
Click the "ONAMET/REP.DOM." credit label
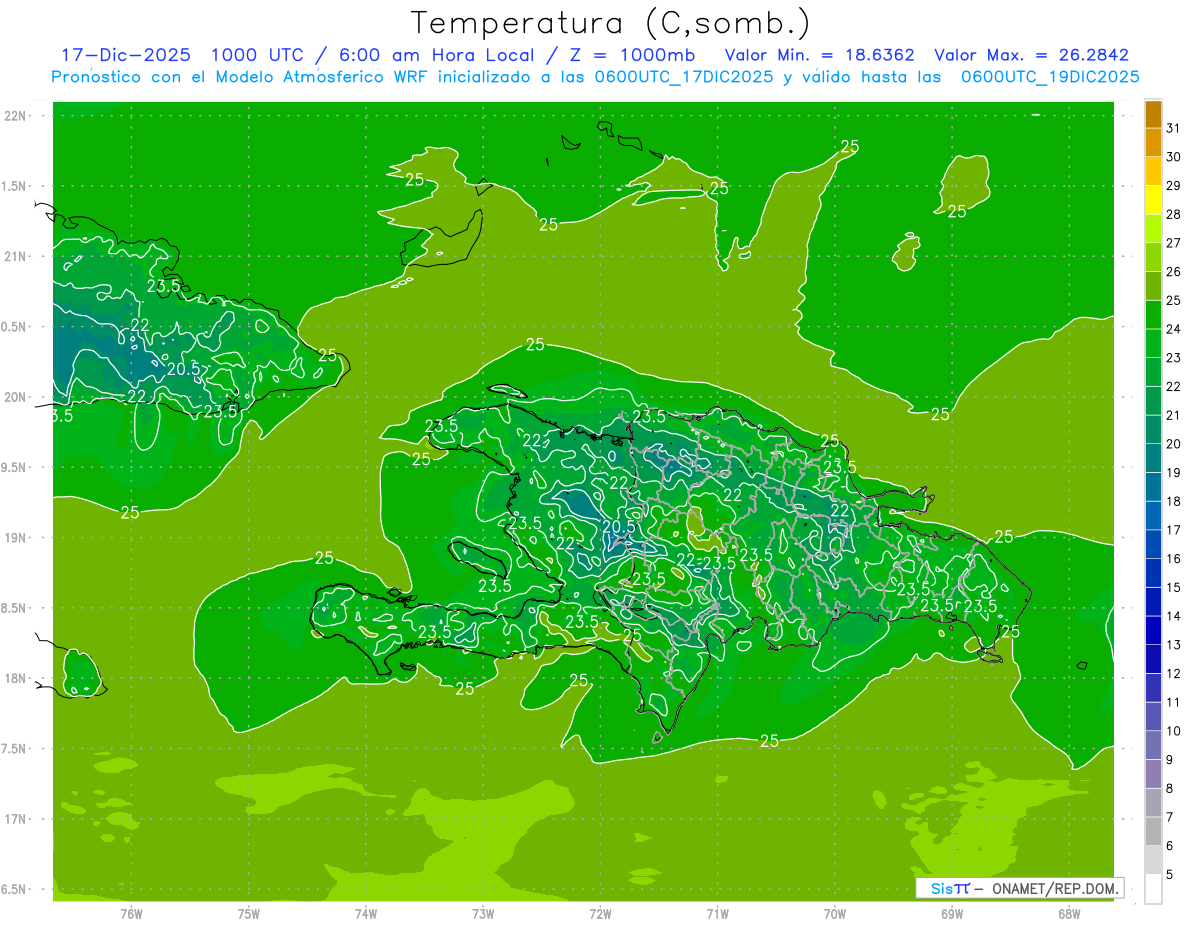tap(1053, 888)
